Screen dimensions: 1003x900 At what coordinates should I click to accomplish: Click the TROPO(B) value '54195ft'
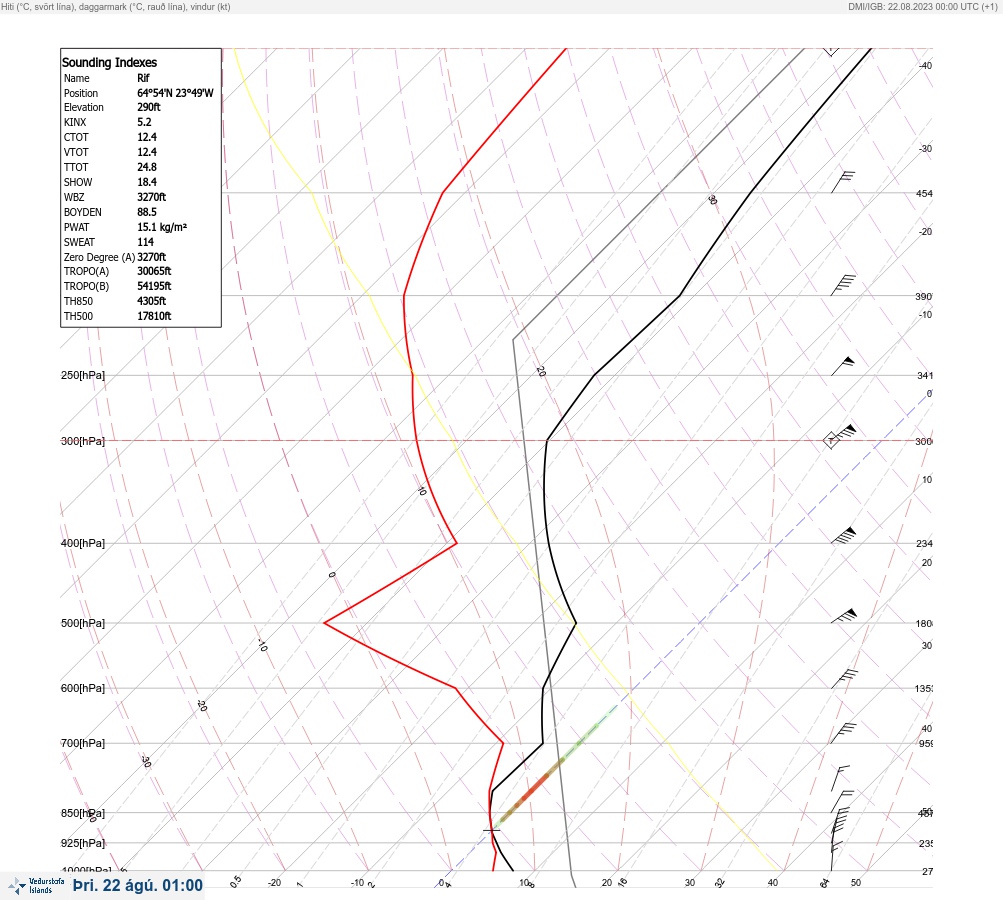point(154,286)
